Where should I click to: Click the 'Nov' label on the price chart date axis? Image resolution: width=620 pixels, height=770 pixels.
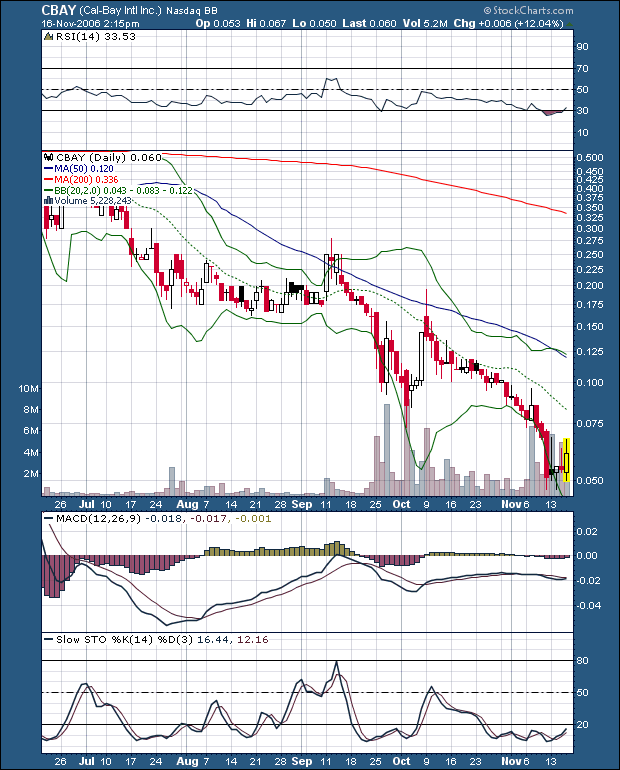(512, 504)
